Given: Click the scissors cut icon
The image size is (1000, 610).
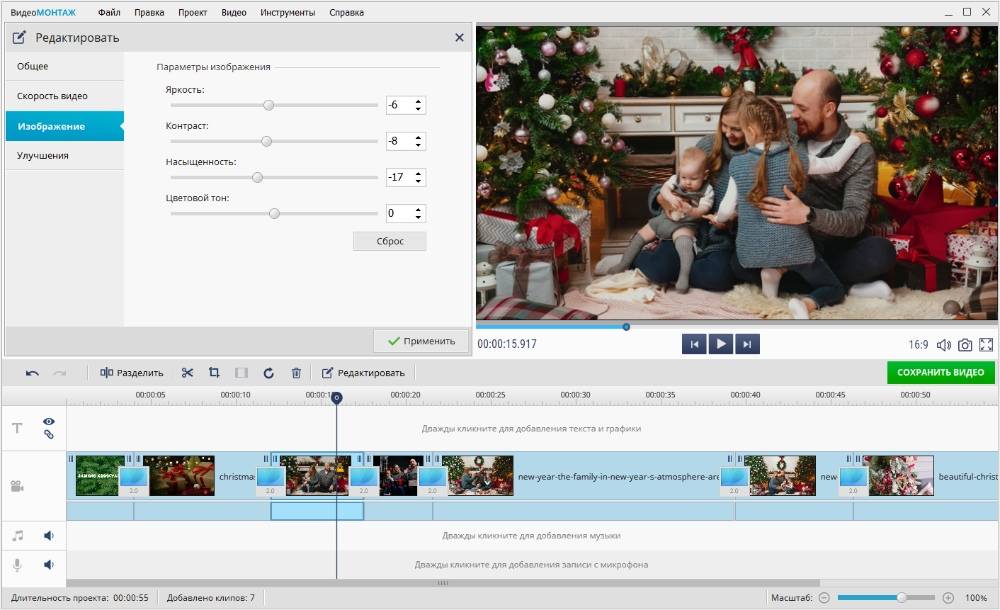Looking at the screenshot, I should coord(187,373).
